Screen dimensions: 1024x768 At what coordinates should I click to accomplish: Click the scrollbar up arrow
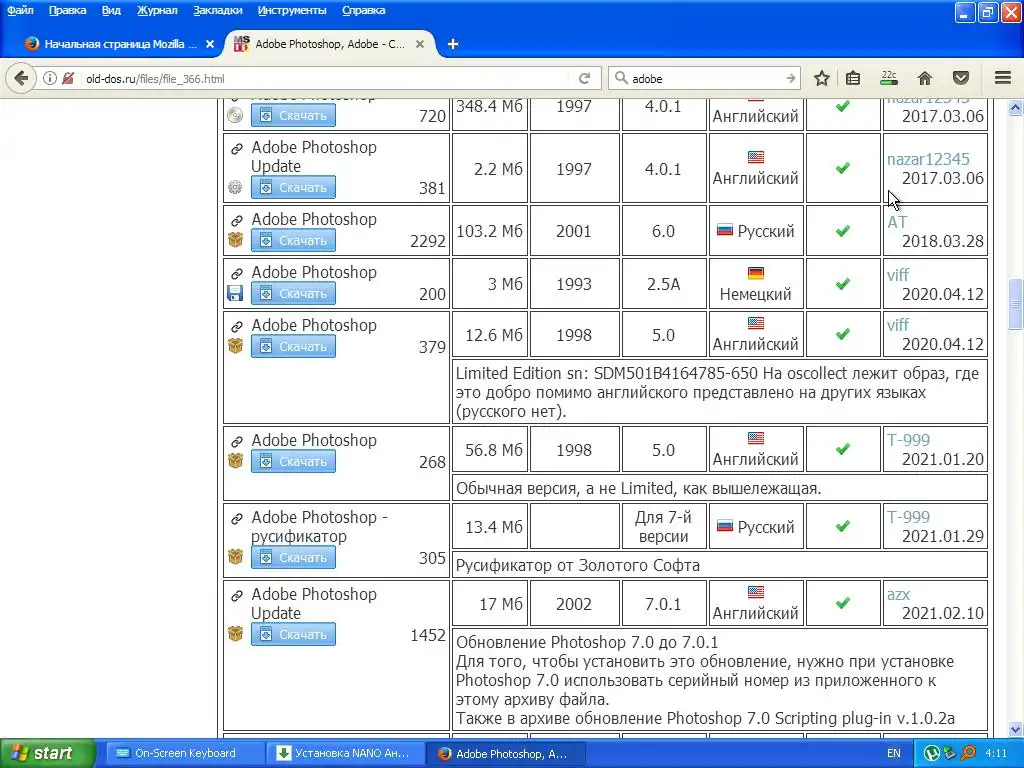[x=1015, y=107]
